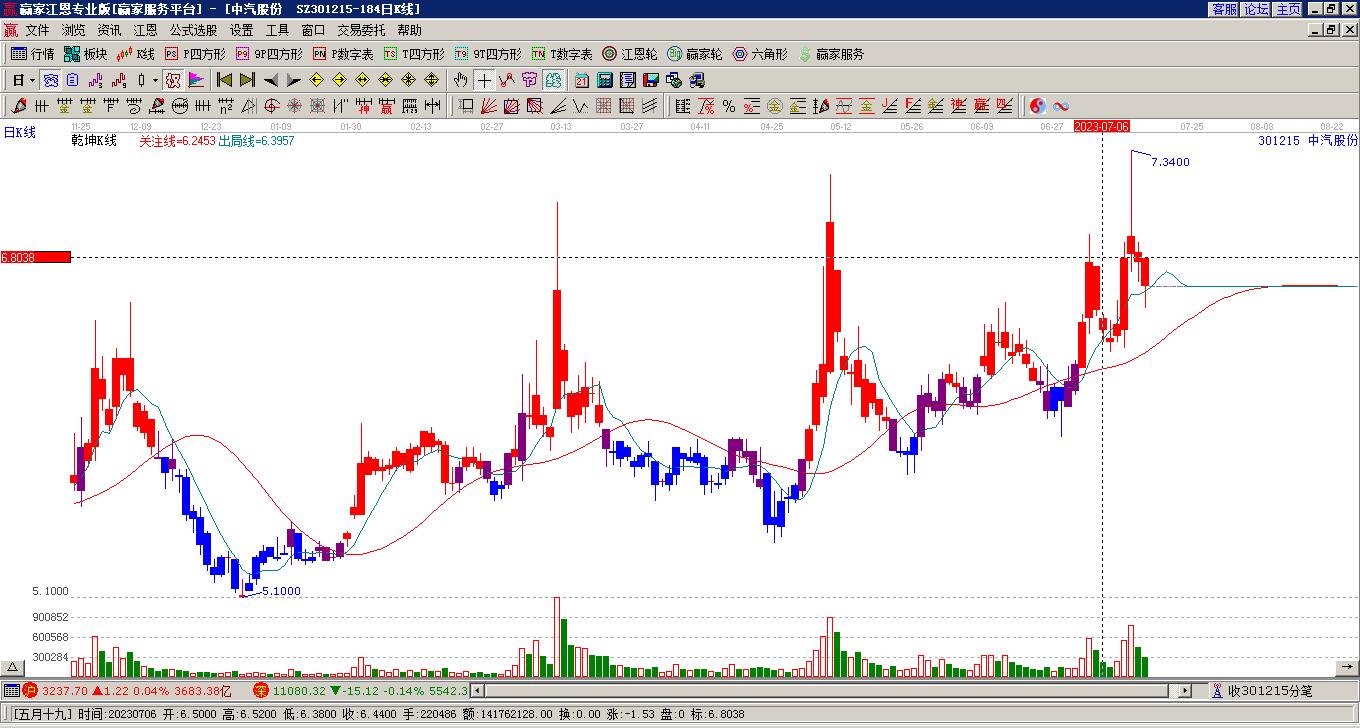Click the floppy disk save icon
The image size is (1360, 728).
point(651,80)
